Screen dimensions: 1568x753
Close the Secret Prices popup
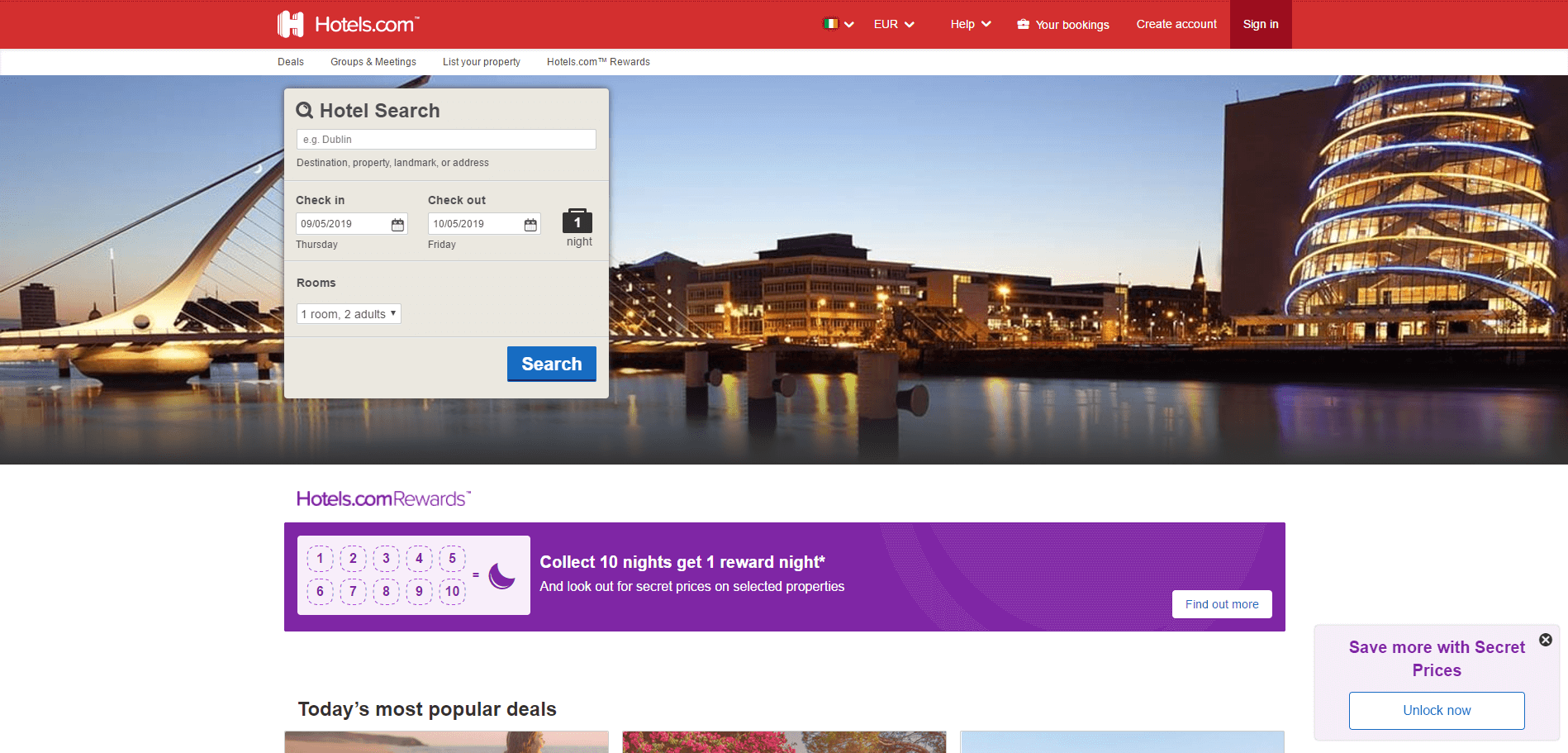[1546, 640]
